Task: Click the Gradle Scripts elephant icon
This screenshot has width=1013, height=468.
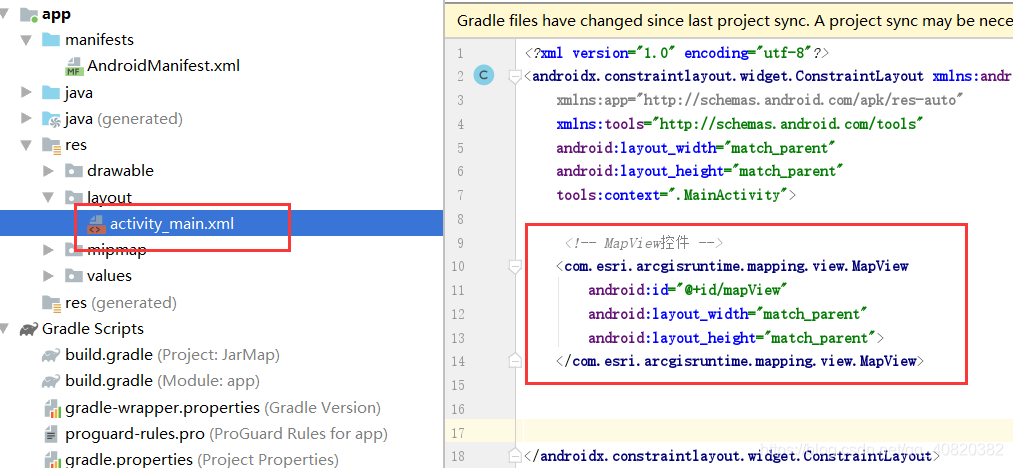Action: tap(28, 329)
